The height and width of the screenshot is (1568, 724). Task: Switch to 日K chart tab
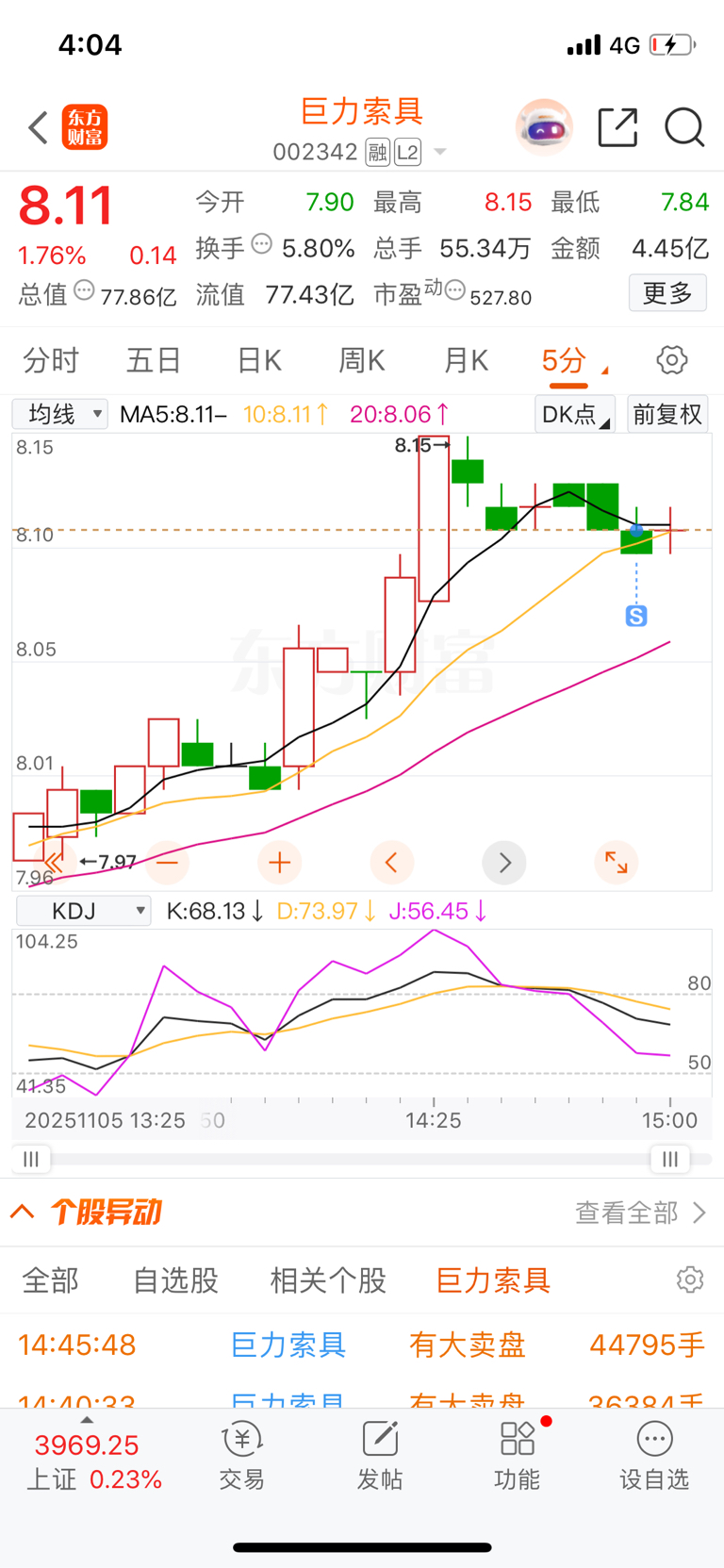(259, 360)
